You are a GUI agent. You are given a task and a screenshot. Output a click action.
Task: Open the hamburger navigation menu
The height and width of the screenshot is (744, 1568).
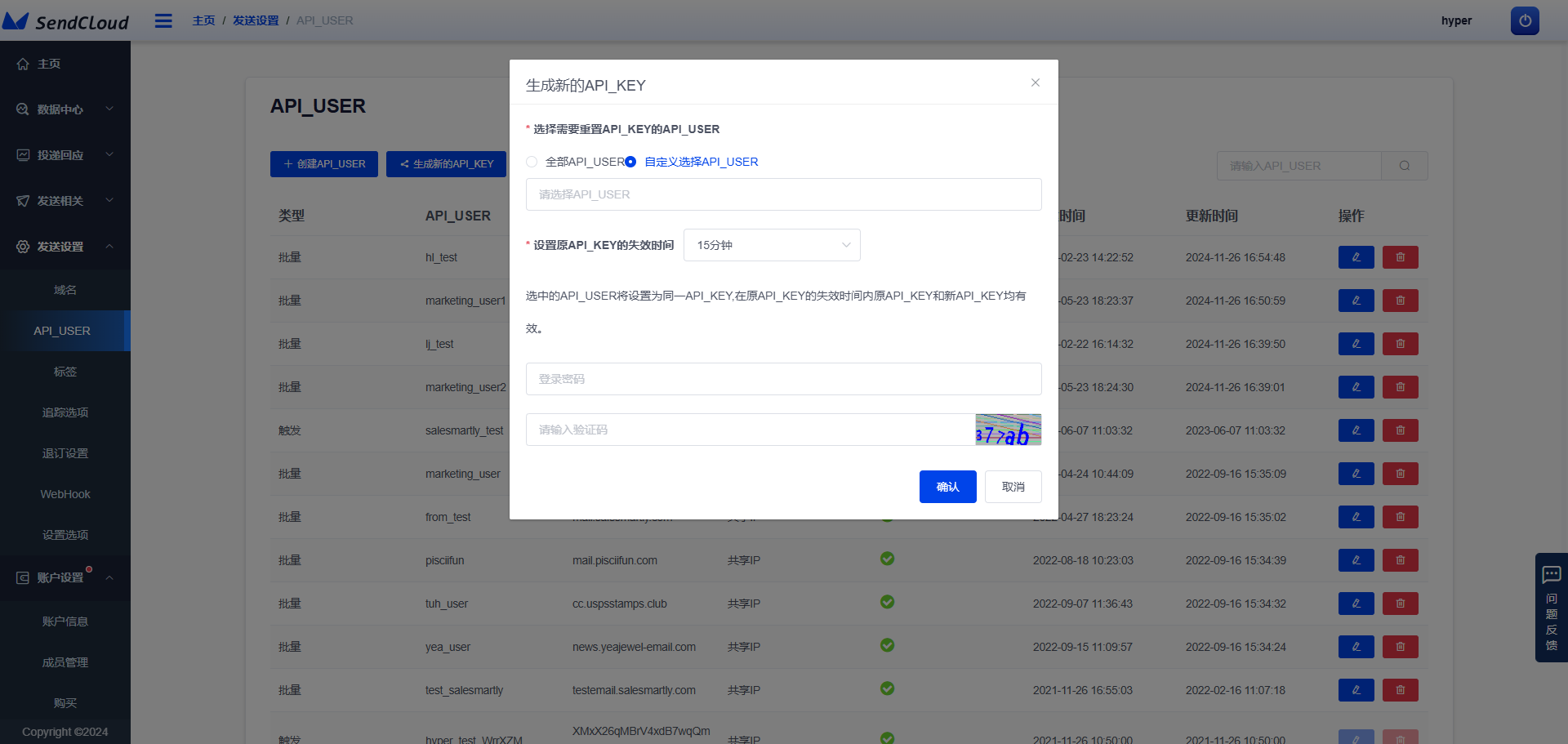pyautogui.click(x=163, y=20)
